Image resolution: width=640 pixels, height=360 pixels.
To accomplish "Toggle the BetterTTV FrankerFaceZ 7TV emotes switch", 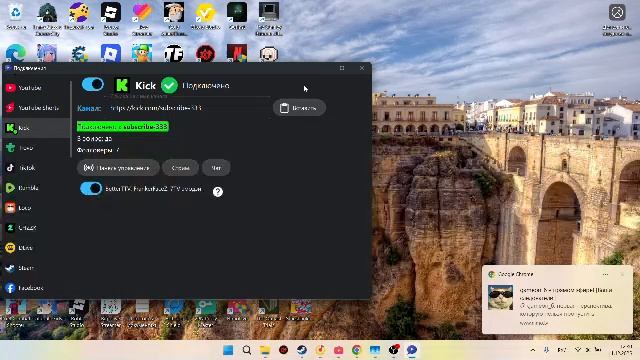I will pos(91,189).
